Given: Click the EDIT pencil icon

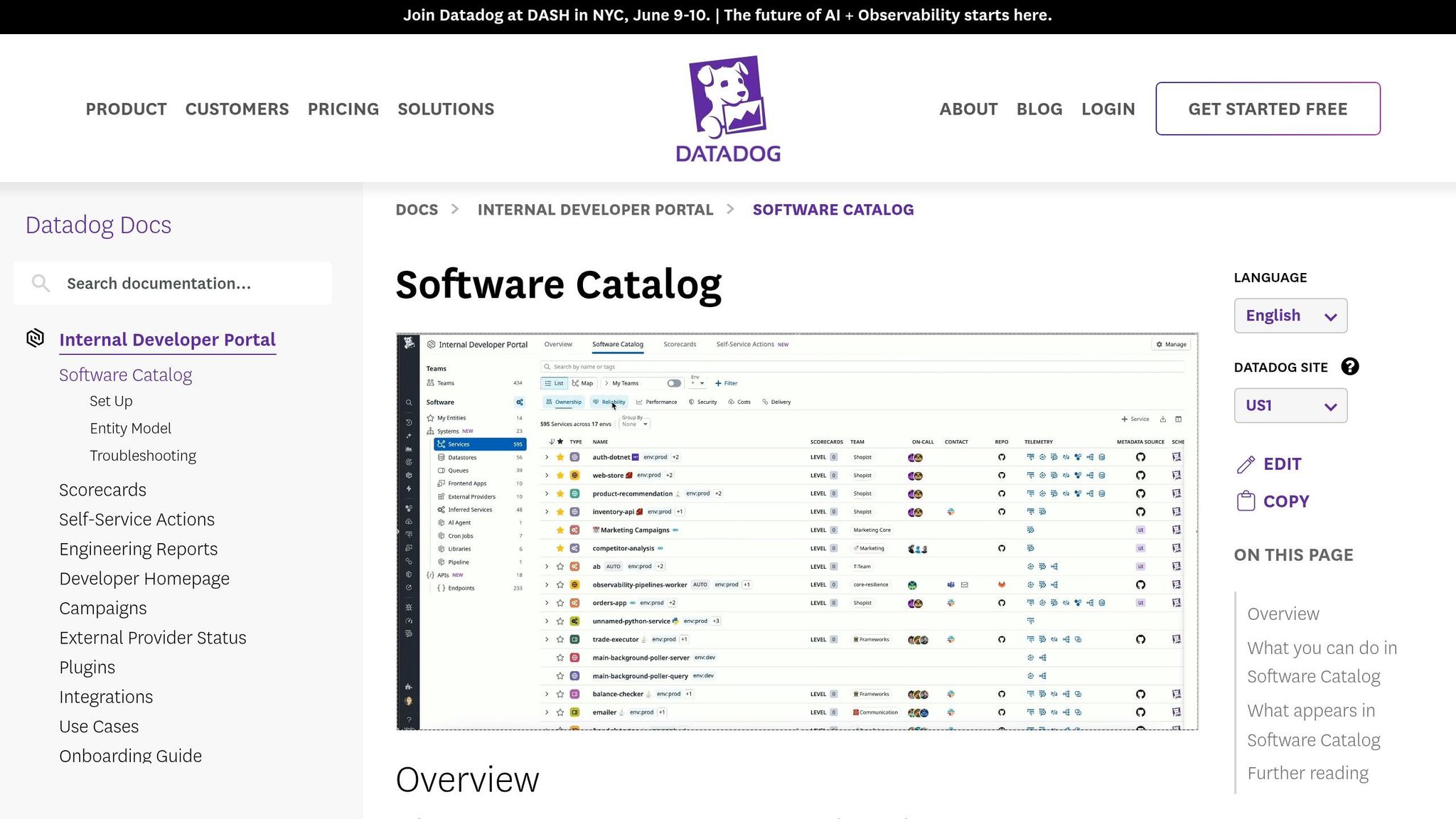Looking at the screenshot, I should (1245, 464).
